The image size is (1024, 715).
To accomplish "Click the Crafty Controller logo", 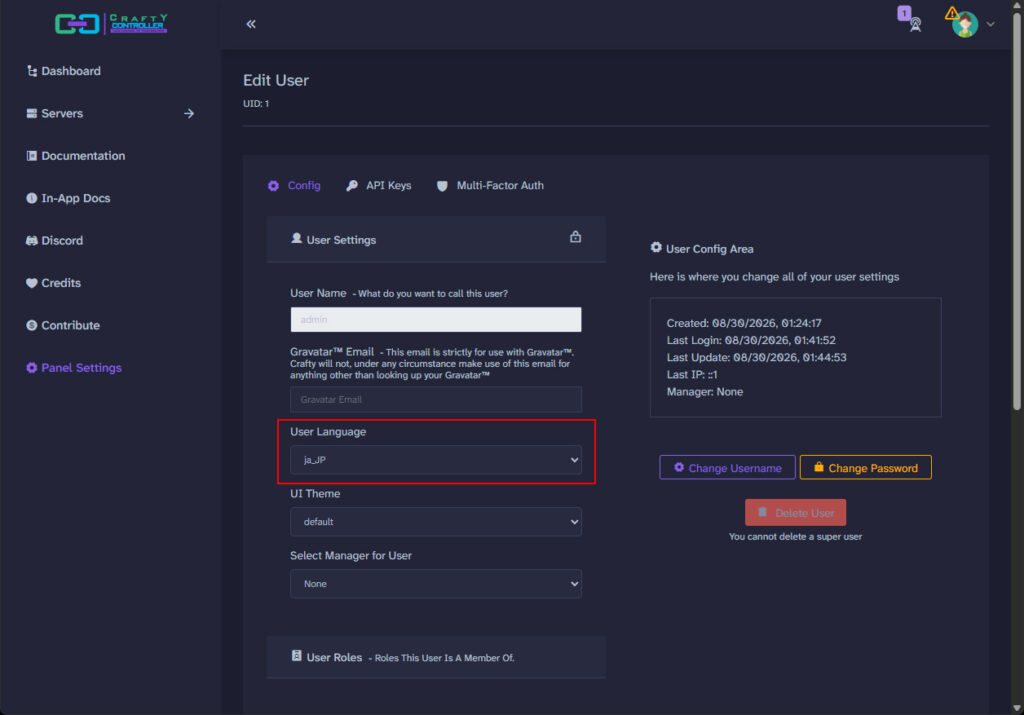I will [x=111, y=24].
